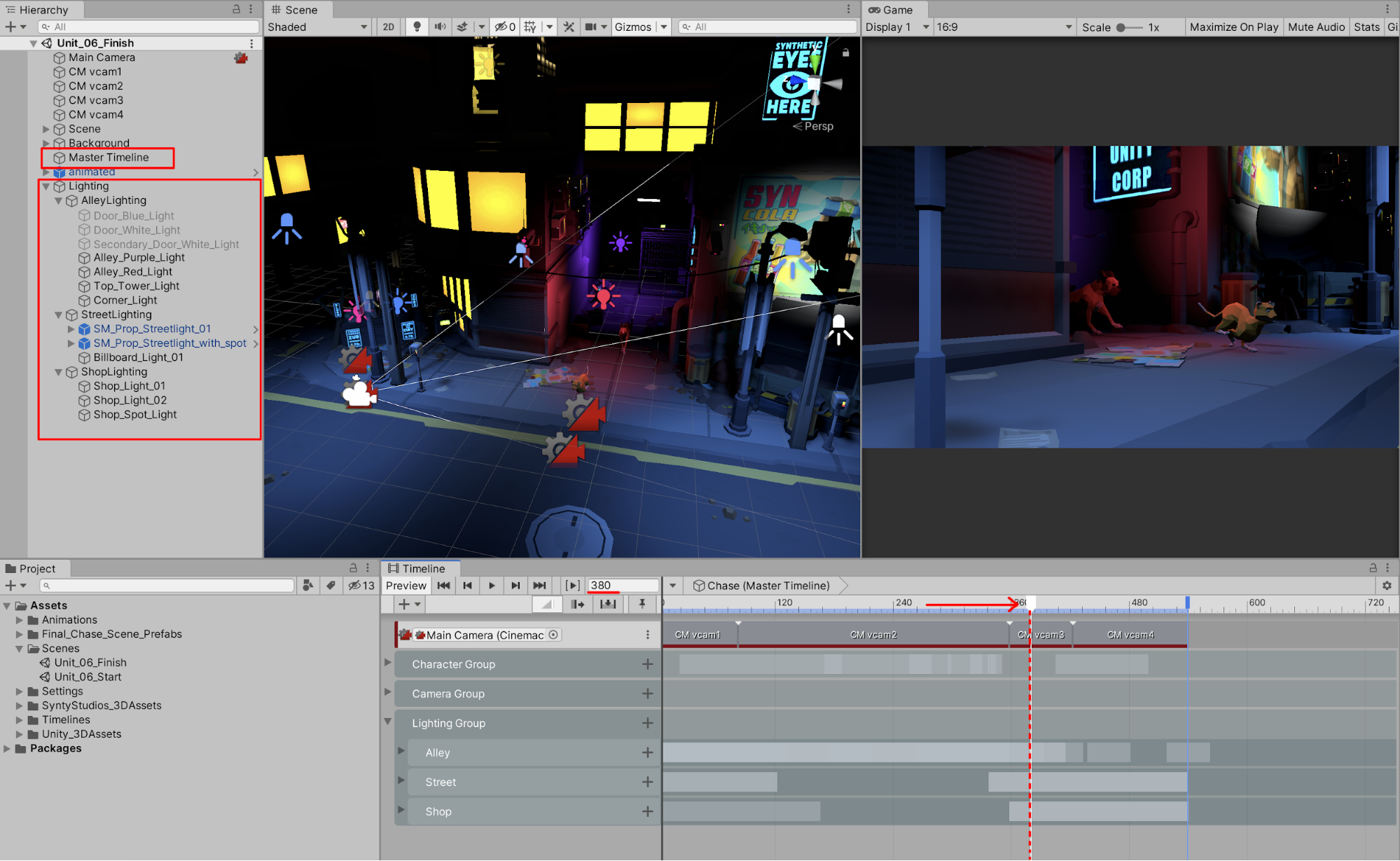Click the Timeline marker pin icon
Image resolution: width=1400 pixels, height=861 pixels.
pos(642,604)
